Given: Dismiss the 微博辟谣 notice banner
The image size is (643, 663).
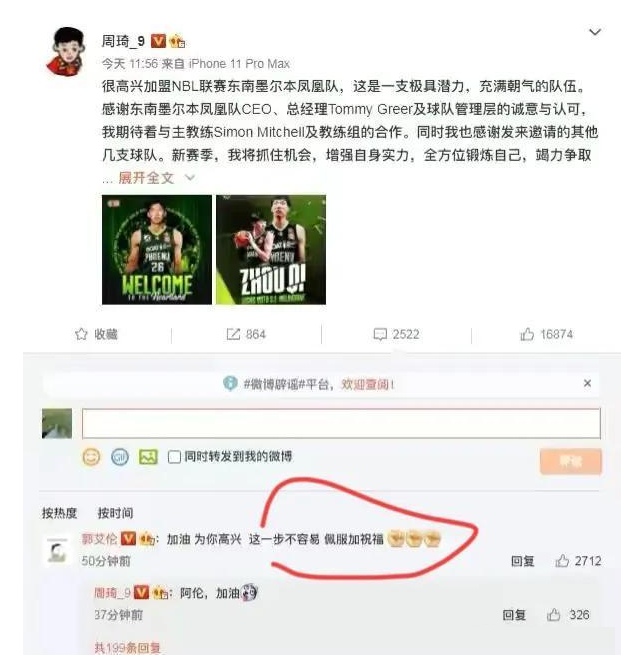Looking at the screenshot, I should (587, 384).
